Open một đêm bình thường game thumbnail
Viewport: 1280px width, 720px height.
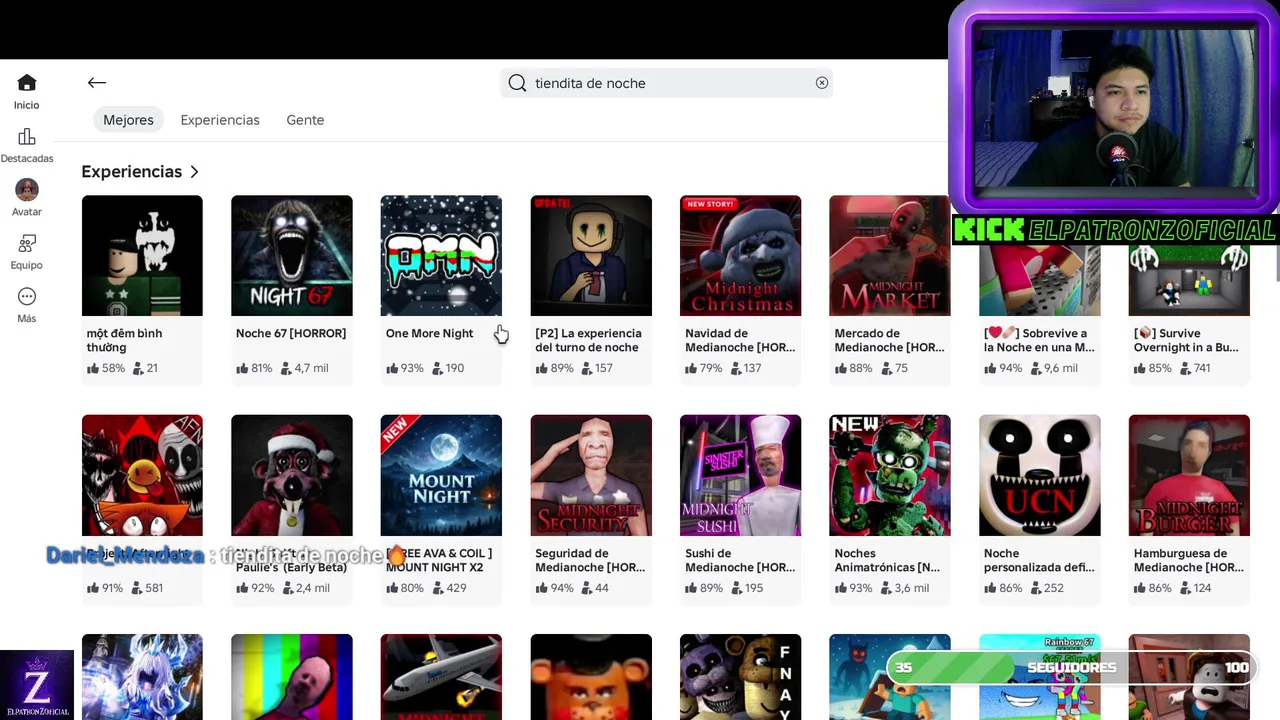(x=142, y=255)
